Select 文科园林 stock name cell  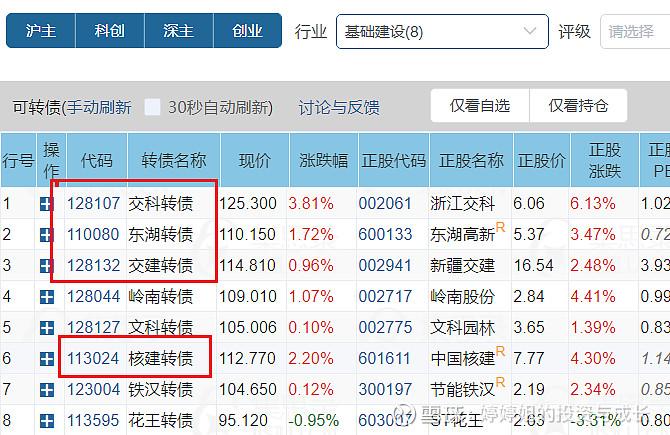pos(462,327)
